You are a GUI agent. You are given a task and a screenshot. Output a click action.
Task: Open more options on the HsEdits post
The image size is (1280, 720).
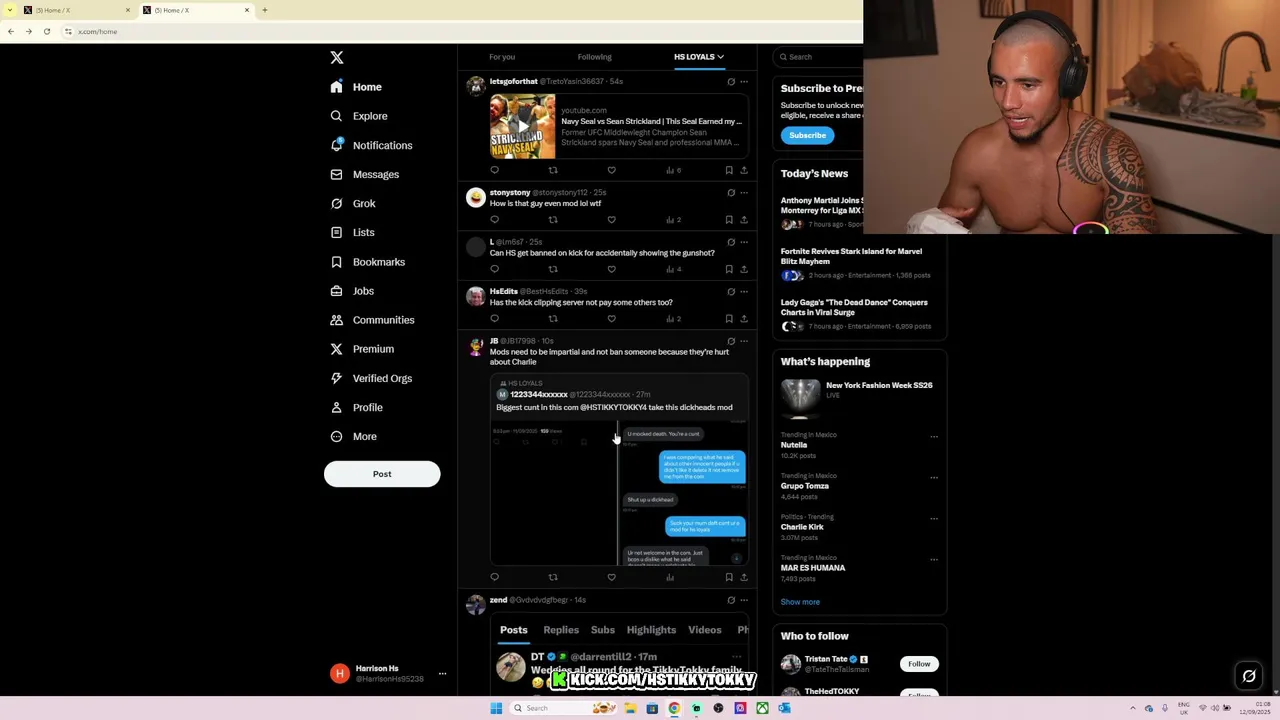coord(744,292)
